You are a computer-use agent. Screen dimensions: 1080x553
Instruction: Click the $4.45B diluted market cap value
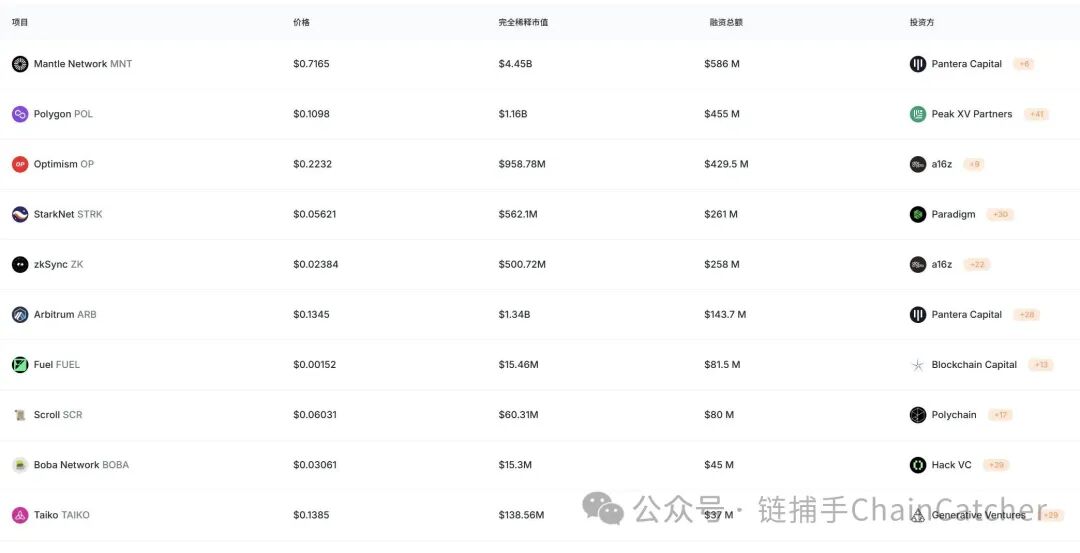click(515, 64)
